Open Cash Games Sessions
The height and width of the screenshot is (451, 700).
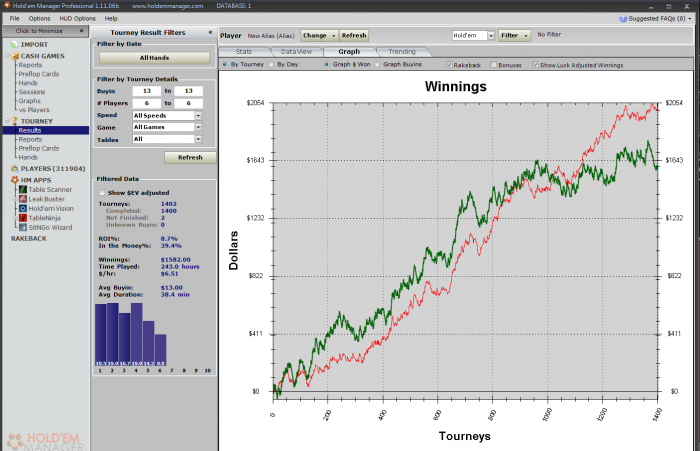point(32,92)
